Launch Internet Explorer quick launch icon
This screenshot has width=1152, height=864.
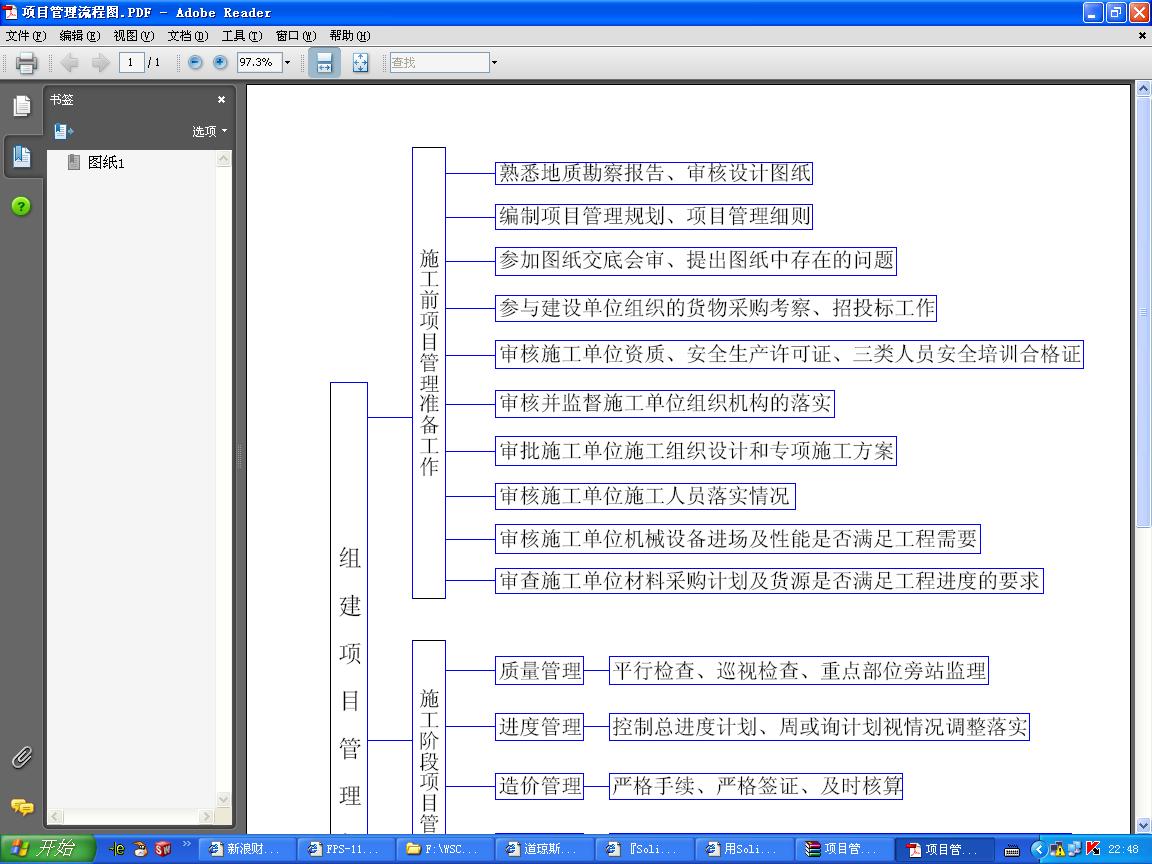(117, 849)
